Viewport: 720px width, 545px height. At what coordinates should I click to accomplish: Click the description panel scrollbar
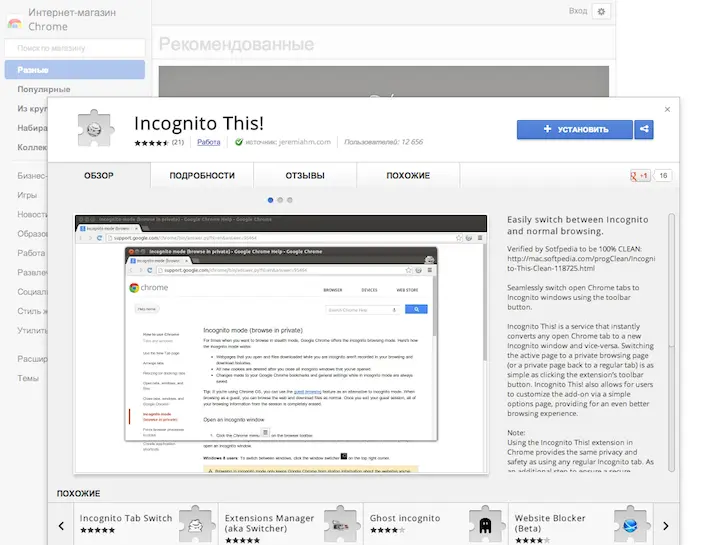tap(671, 342)
